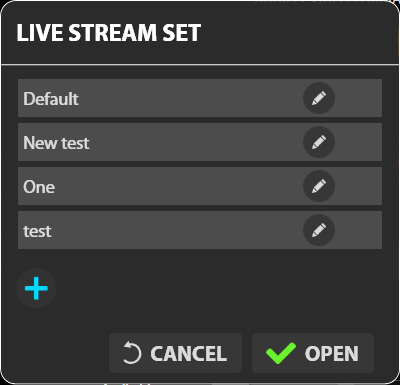
Task: Click the LIVE STREAM SET dialog title
Action: [x=109, y=33]
